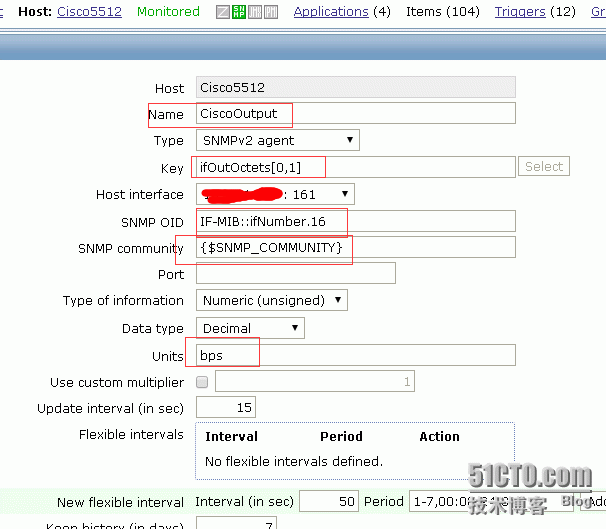This screenshot has height=529, width=606.
Task: Click the SNMP community input field
Action: coord(356,247)
